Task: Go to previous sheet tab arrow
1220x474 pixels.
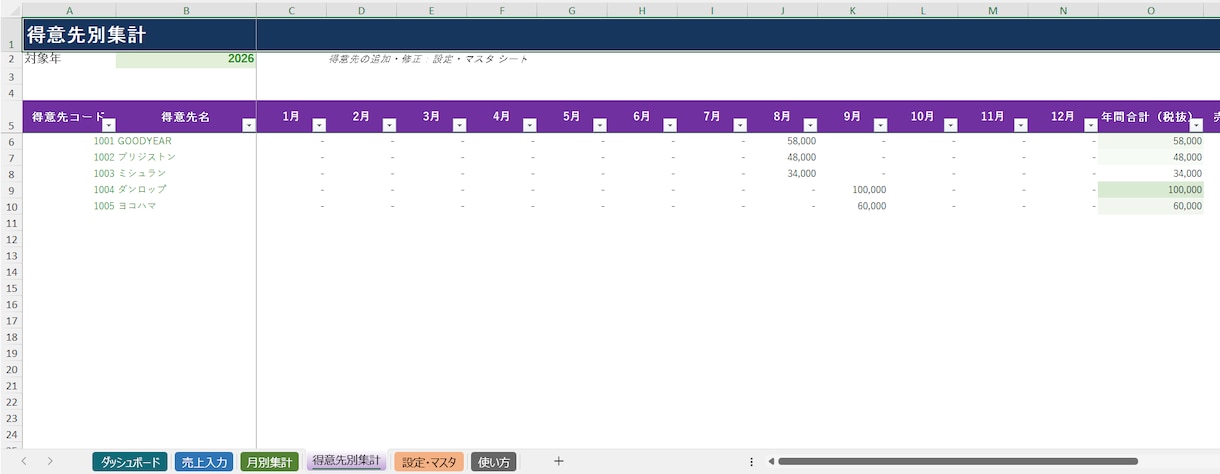Action: click(x=23, y=461)
